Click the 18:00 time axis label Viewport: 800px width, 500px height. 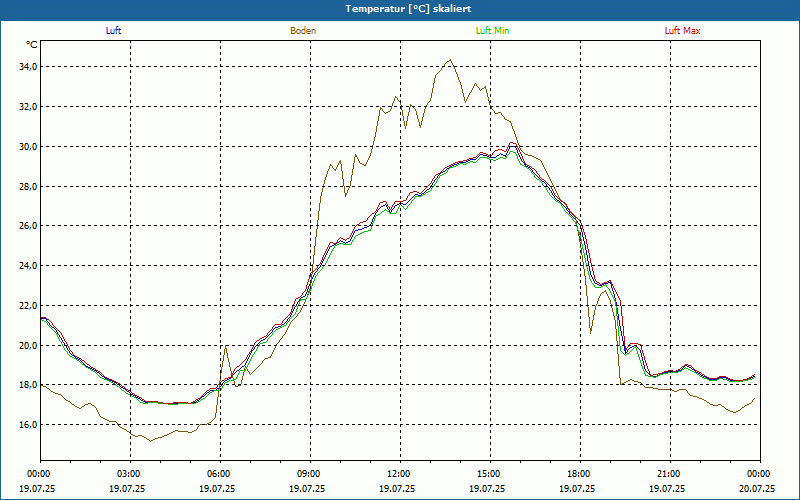[x=581, y=474]
